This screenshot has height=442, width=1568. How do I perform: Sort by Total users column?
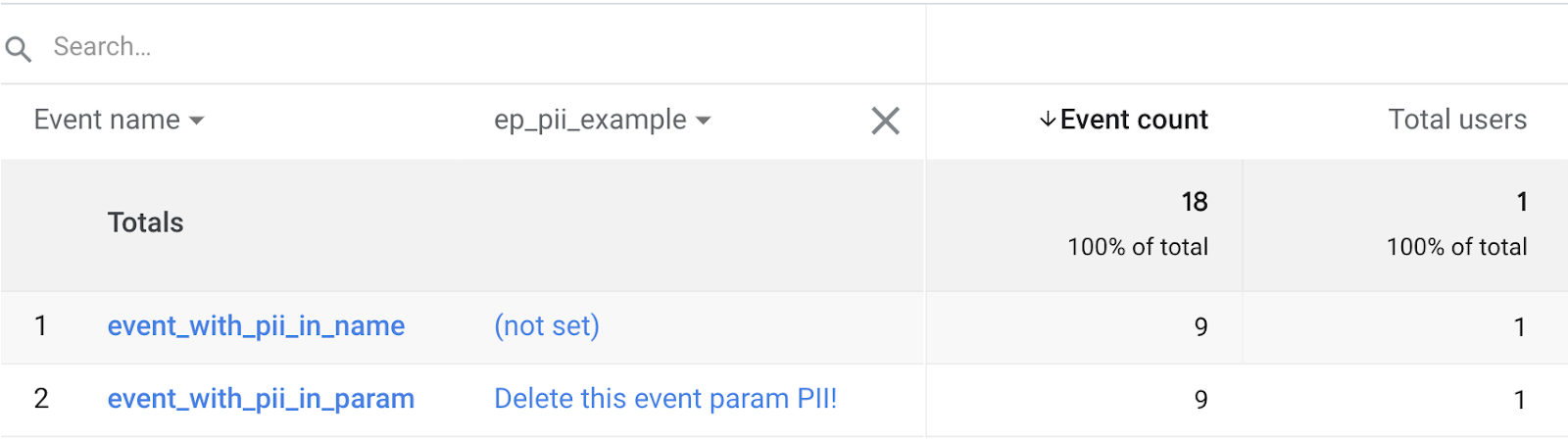pos(1457,120)
